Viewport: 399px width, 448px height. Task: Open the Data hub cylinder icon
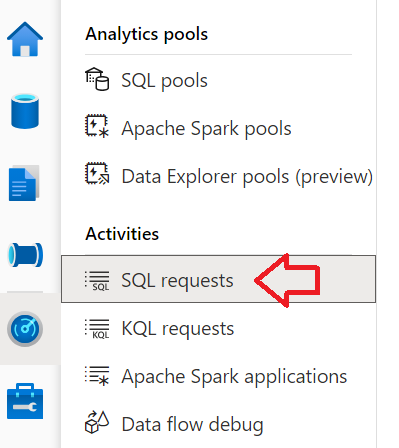tap(25, 111)
